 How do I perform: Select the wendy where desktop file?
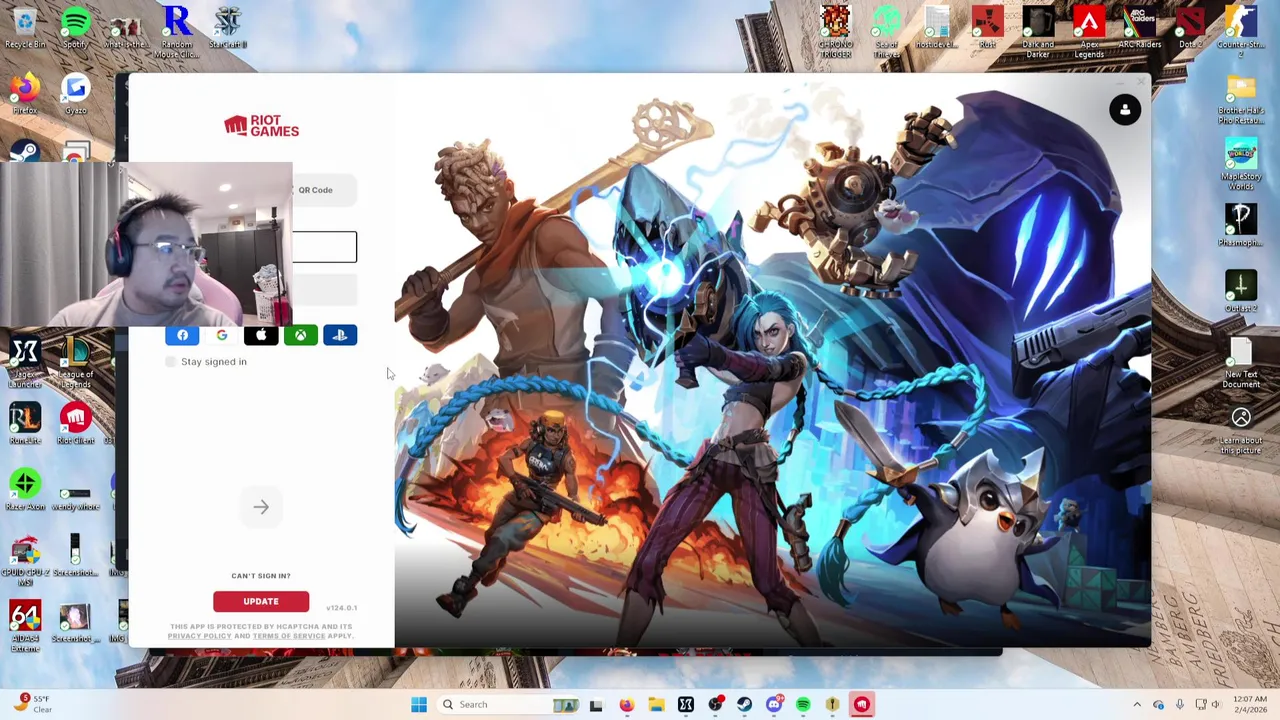[75, 496]
